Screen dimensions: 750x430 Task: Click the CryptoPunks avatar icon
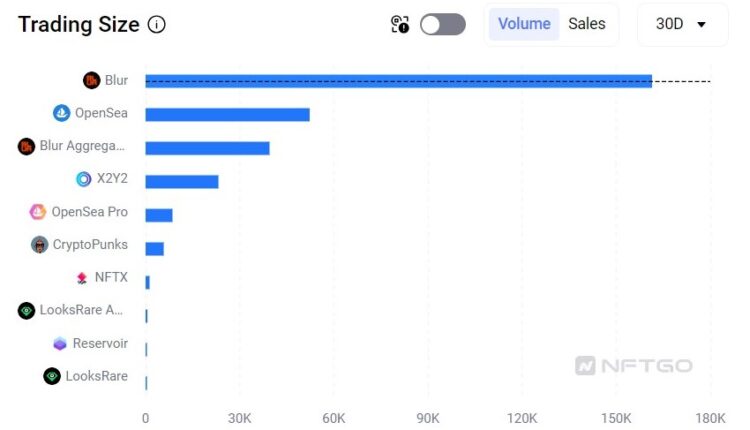[40, 244]
